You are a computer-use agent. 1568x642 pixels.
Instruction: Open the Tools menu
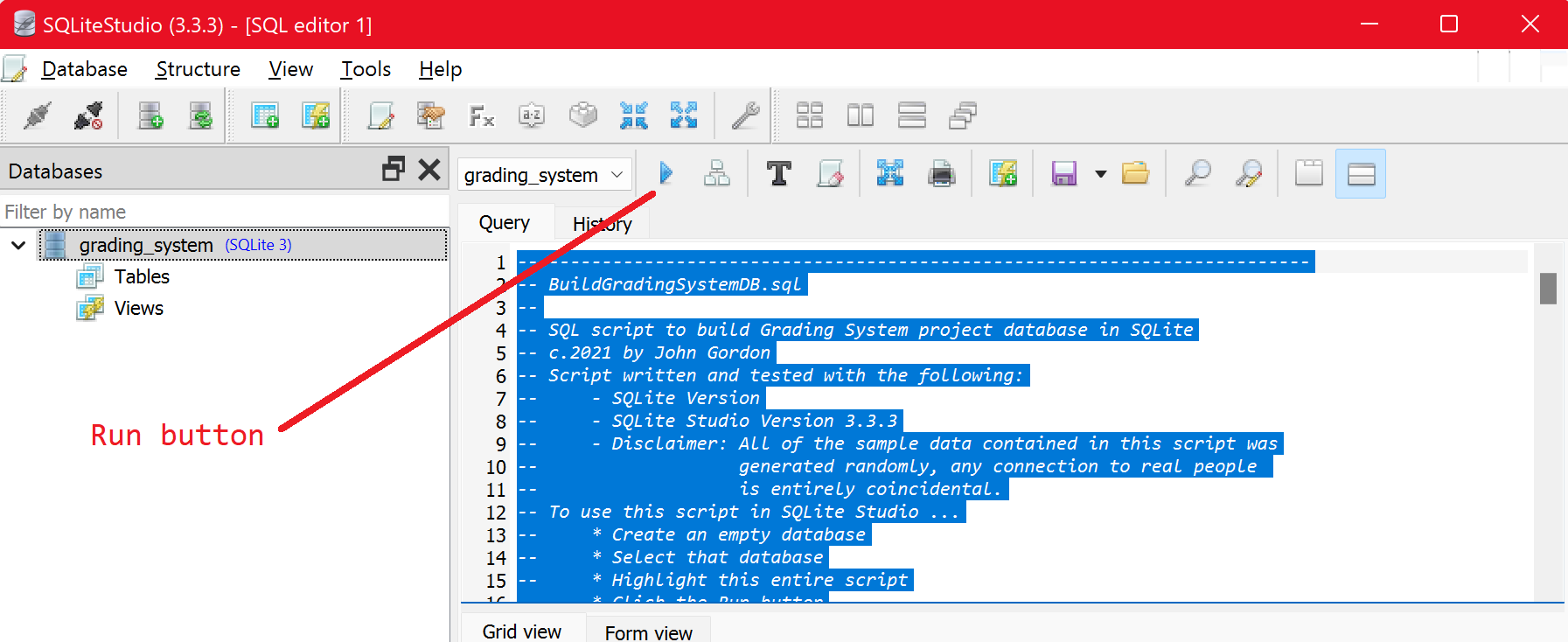pyautogui.click(x=366, y=69)
